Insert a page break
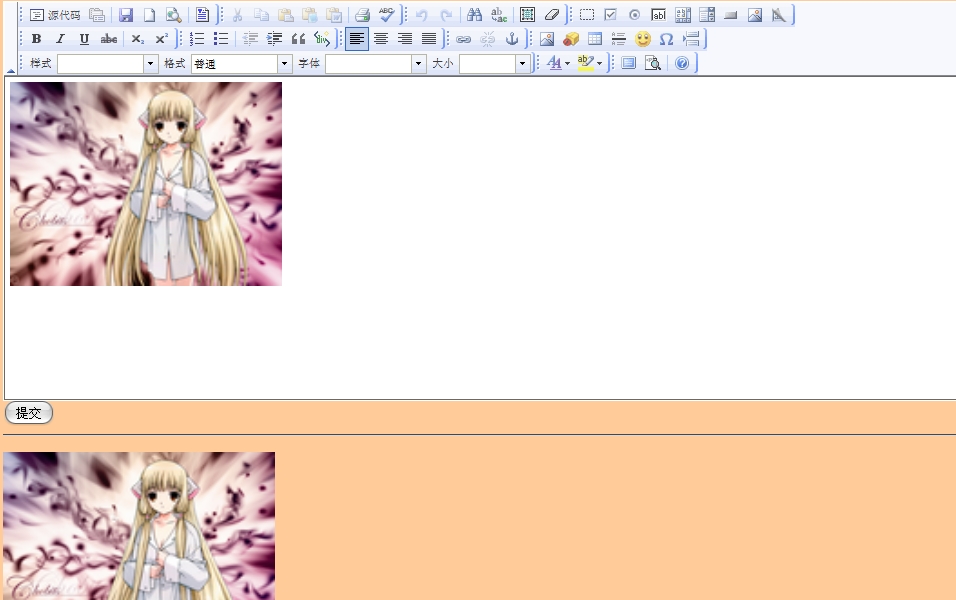 click(x=691, y=39)
